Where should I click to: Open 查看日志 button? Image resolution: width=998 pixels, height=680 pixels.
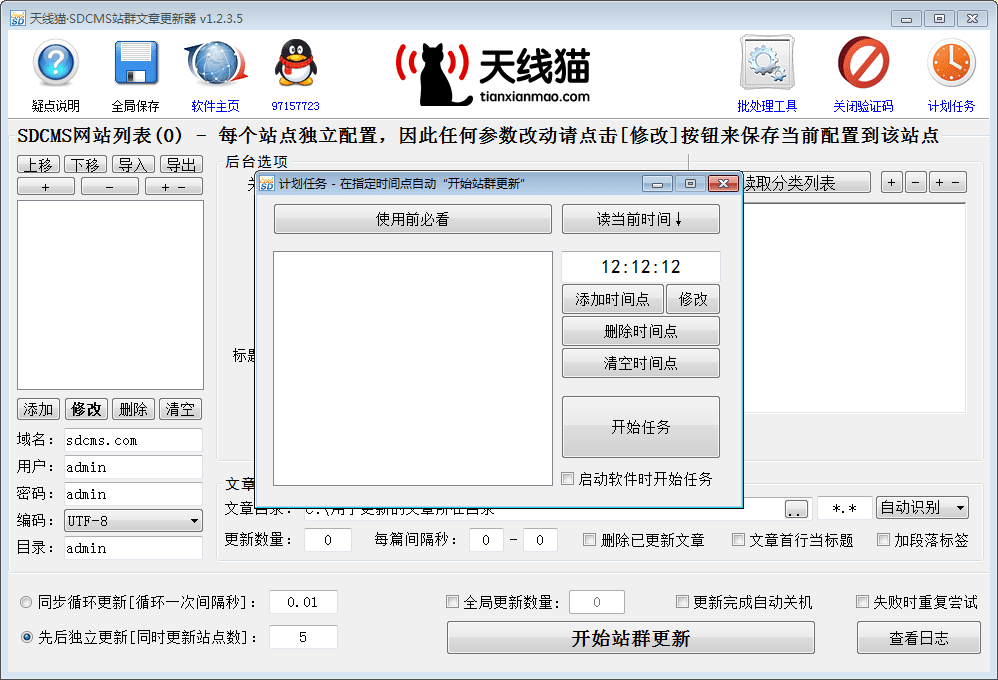pos(918,637)
